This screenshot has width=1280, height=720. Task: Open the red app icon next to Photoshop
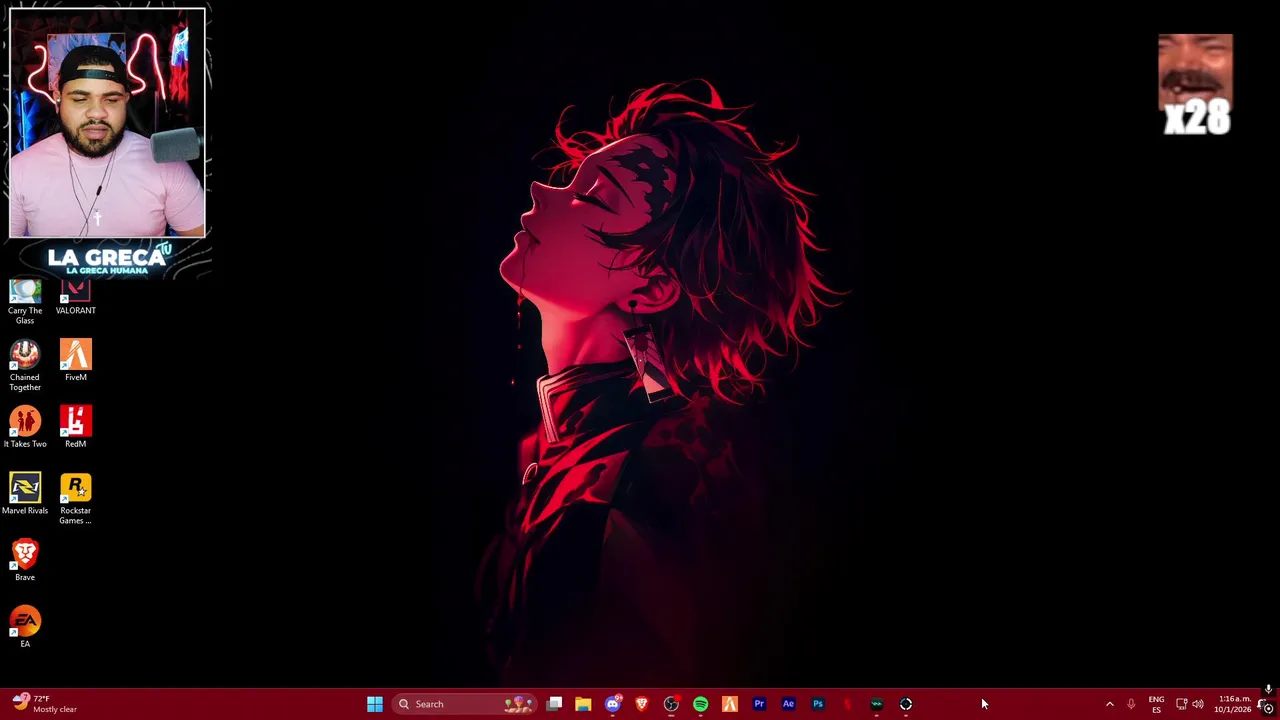847,704
